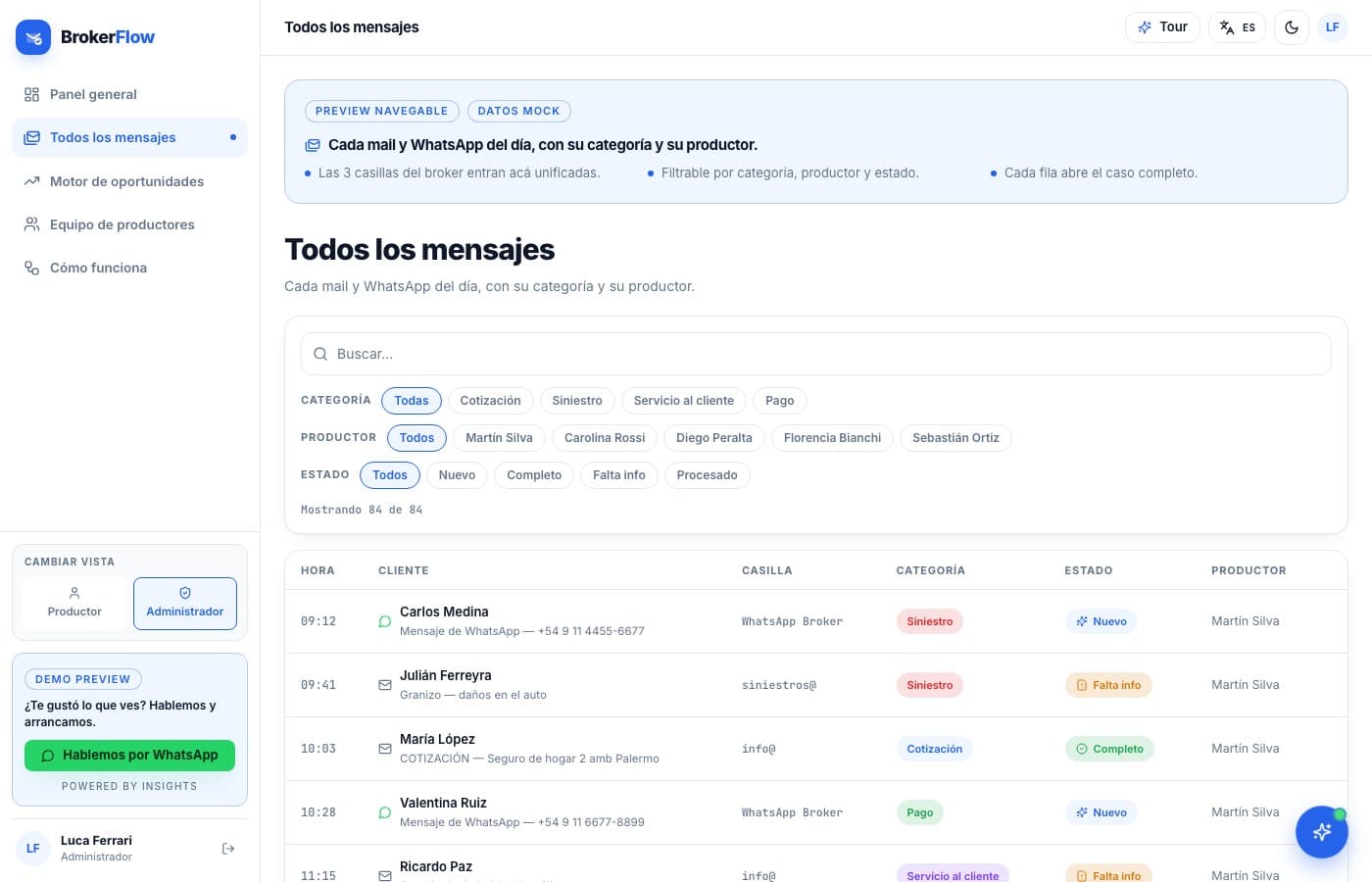The height and width of the screenshot is (882, 1372).
Task: Click the Motor de oportunidades trend icon
Action: (31, 181)
